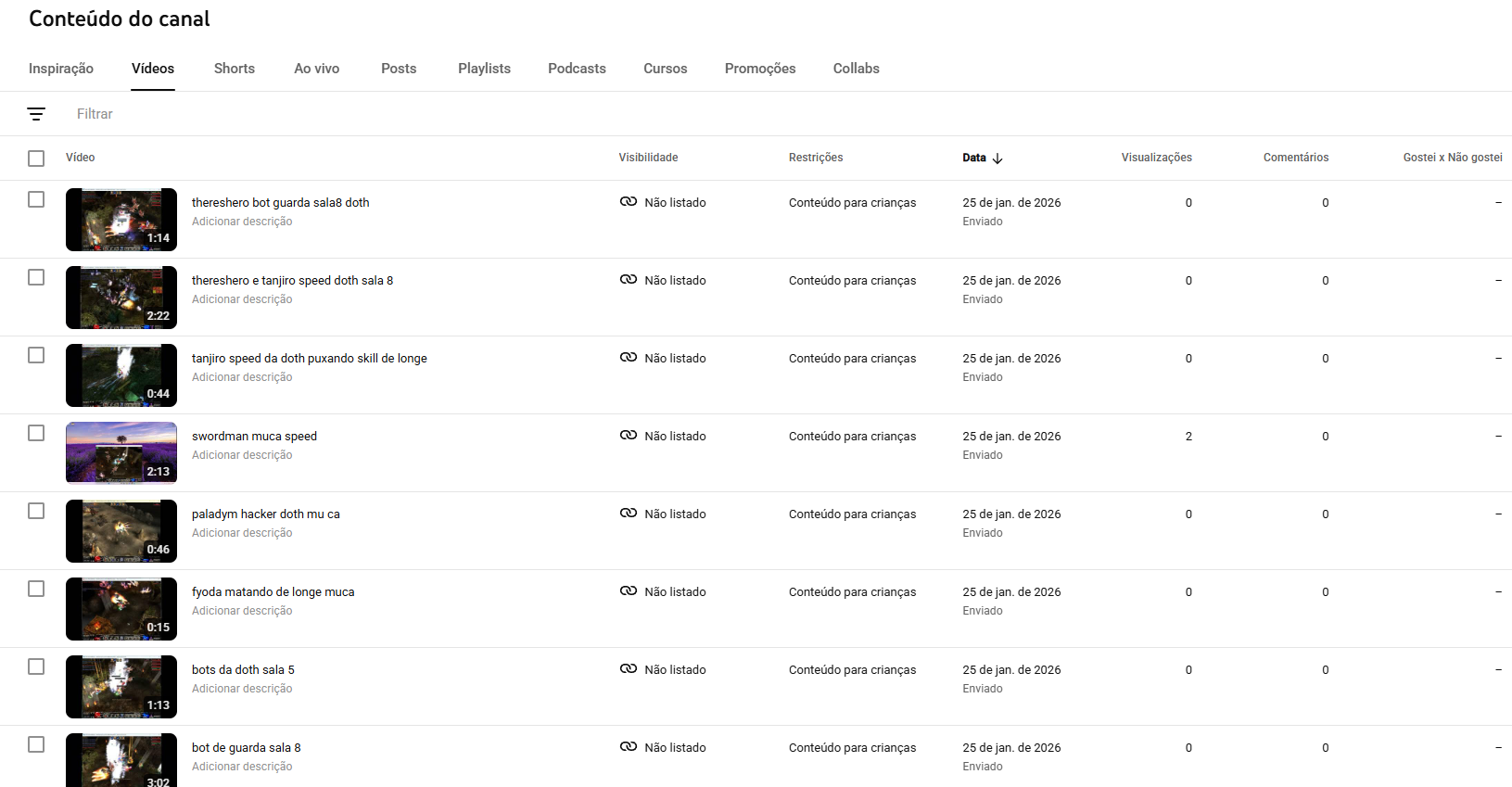The image size is (1512, 787).
Task: Open visibility dropdown for thereshero e tanjiro video
Action: (x=675, y=281)
